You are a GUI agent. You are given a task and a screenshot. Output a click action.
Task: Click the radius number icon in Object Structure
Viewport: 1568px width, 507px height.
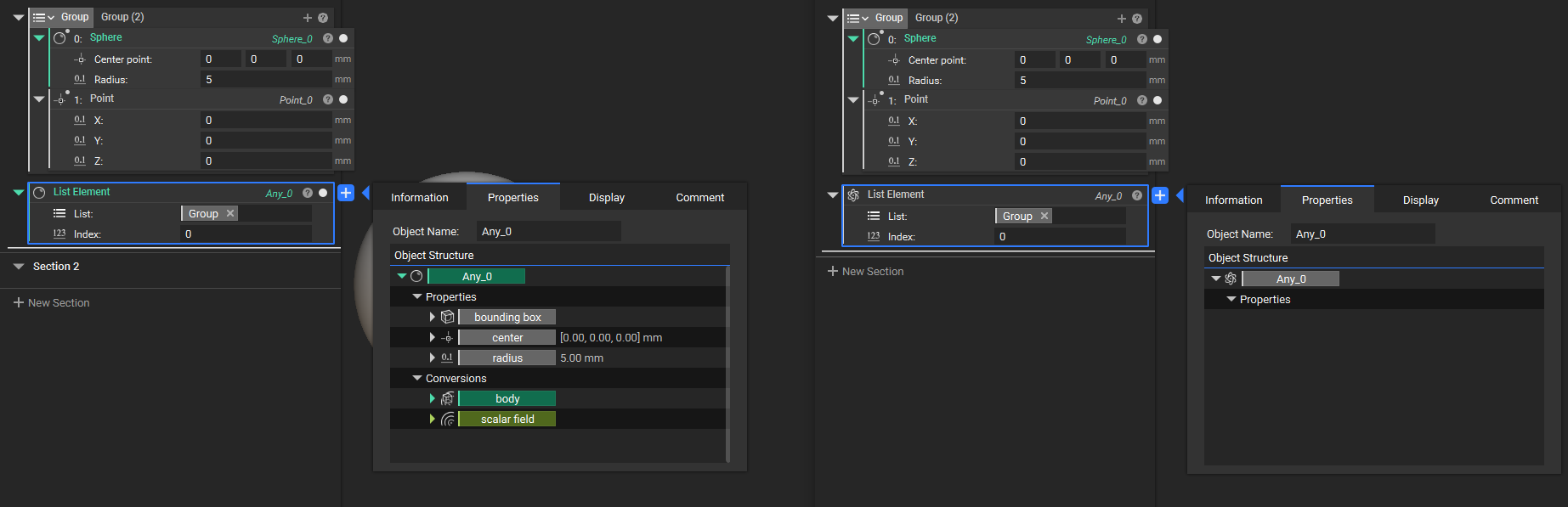447,358
